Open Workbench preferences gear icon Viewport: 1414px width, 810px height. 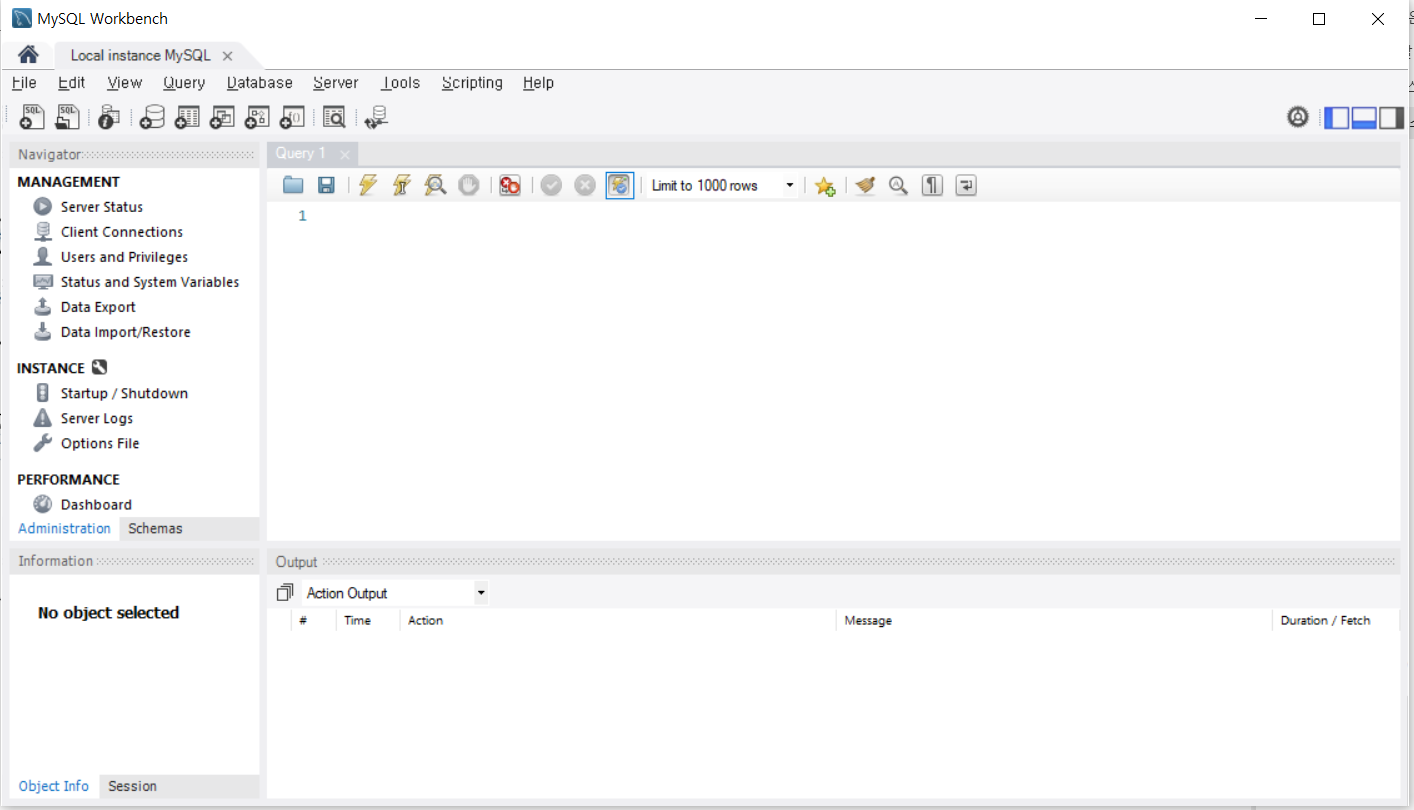pos(1298,117)
